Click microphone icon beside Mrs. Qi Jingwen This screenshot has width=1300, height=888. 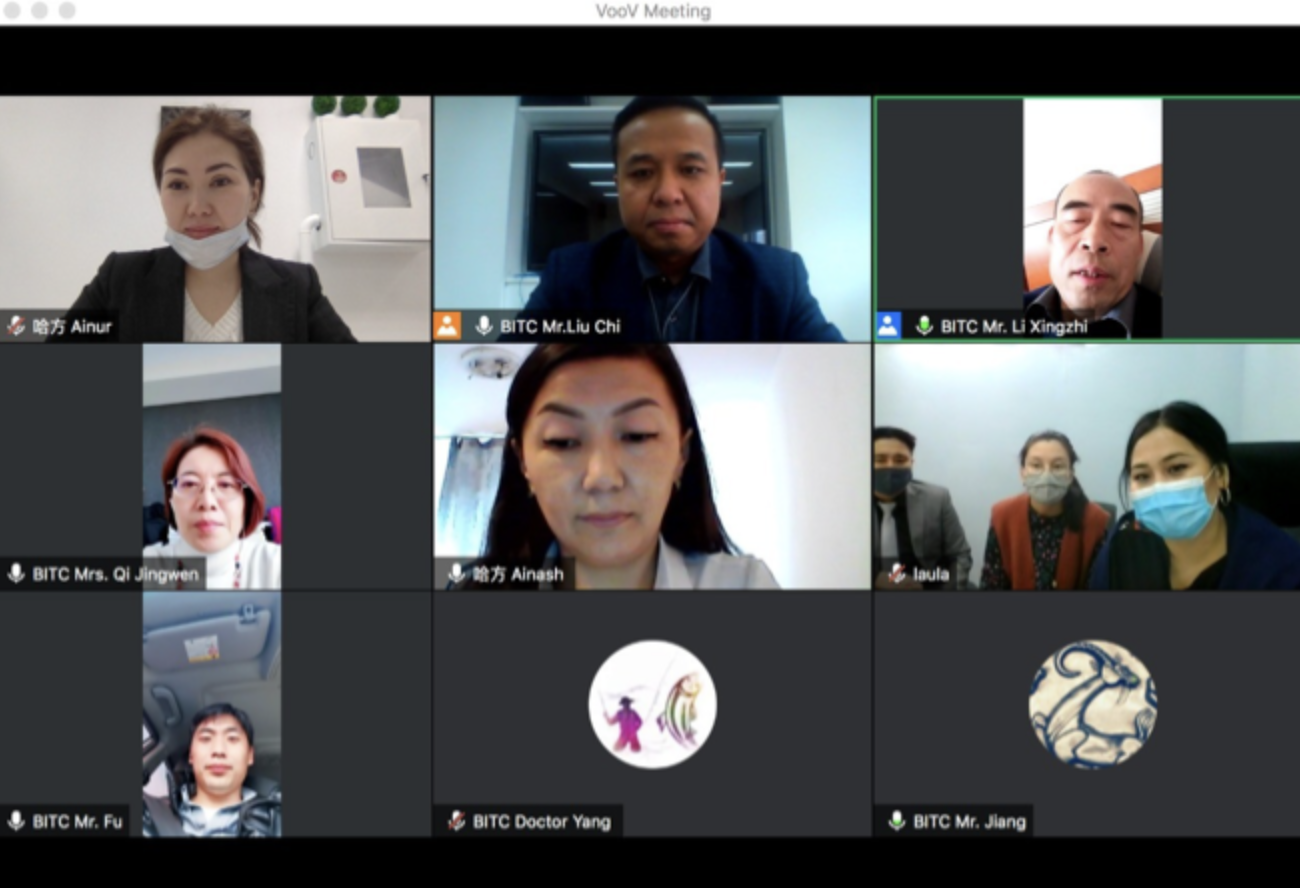(15, 574)
